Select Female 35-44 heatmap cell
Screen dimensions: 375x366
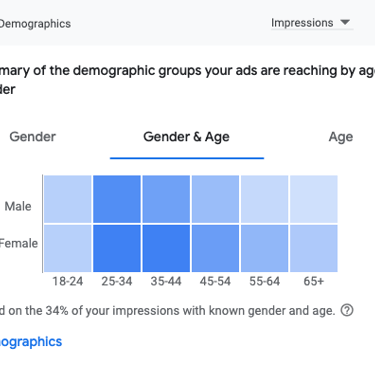click(x=166, y=248)
